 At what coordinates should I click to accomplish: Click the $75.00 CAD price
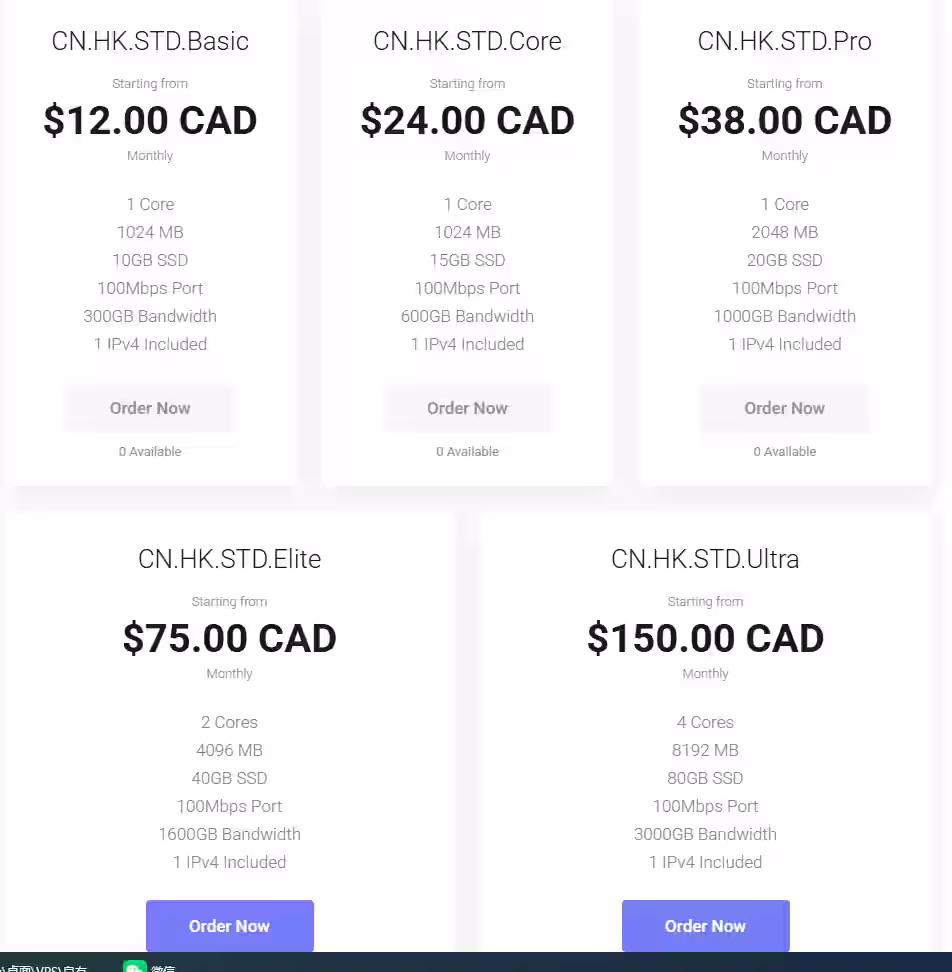pyautogui.click(x=229, y=638)
